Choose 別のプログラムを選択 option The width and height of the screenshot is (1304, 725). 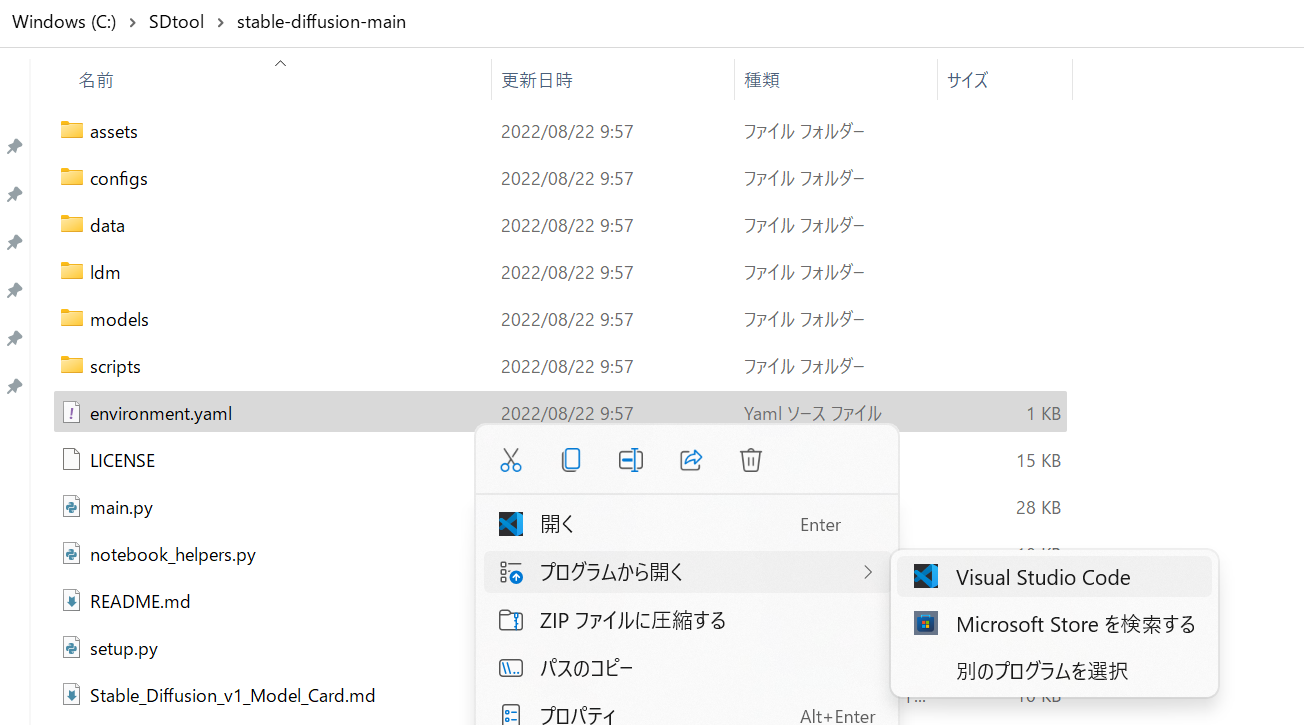1042,671
